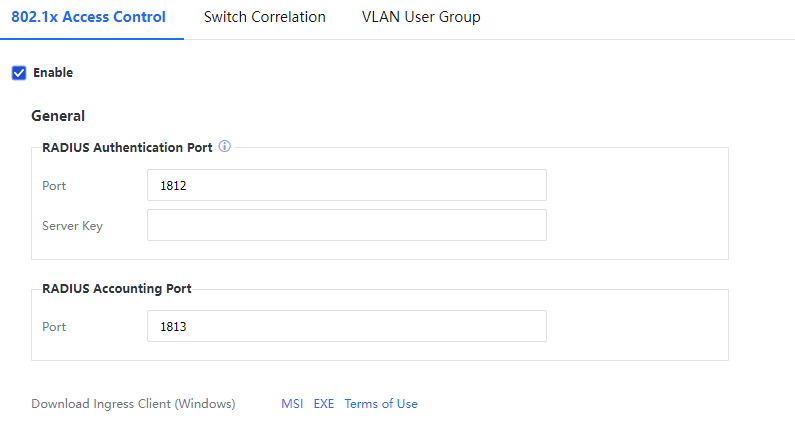The image size is (795, 431).
Task: Click the RADIUS Accounting Port group title
Action: click(x=117, y=288)
